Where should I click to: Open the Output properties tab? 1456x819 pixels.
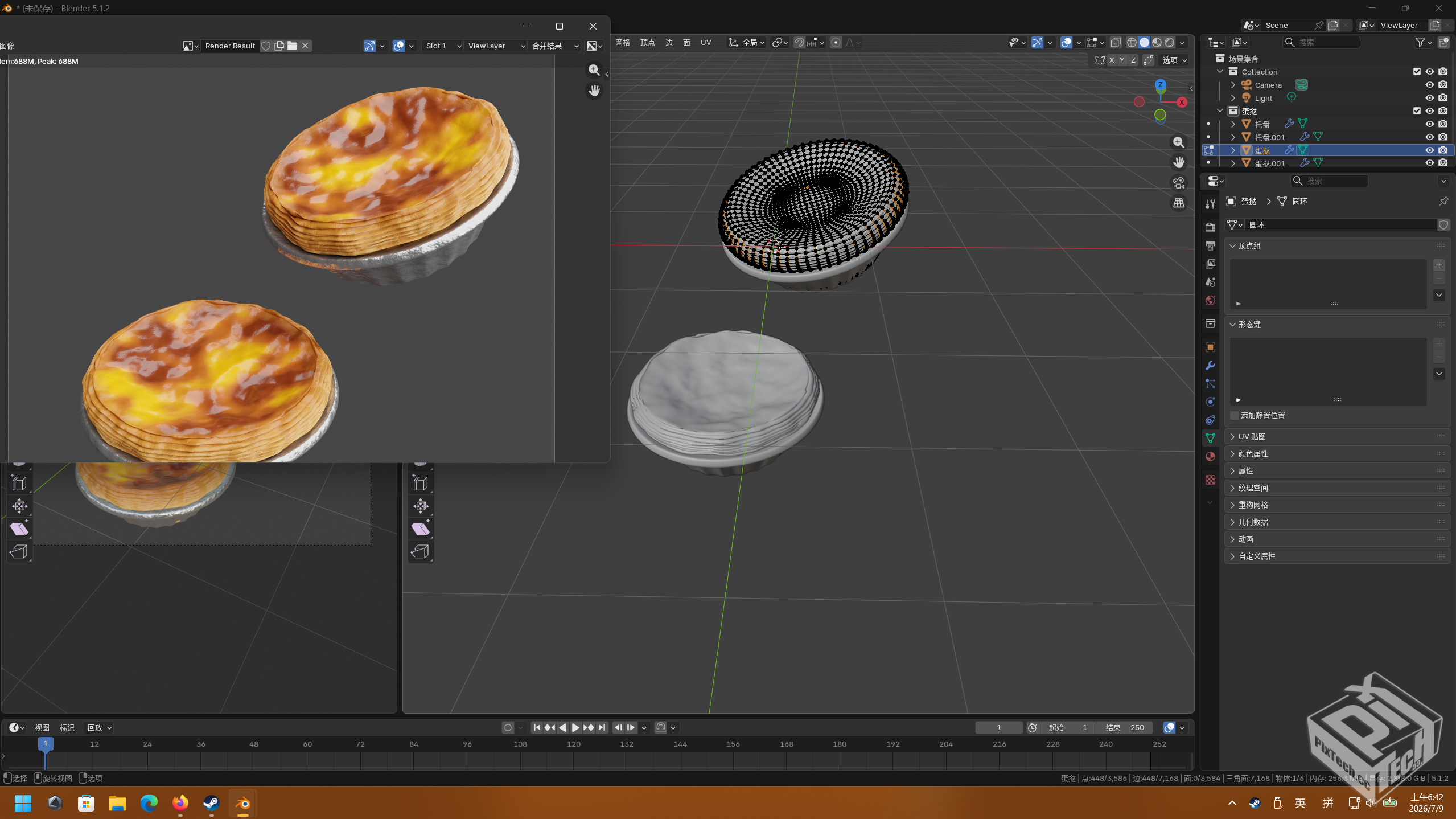tap(1210, 245)
